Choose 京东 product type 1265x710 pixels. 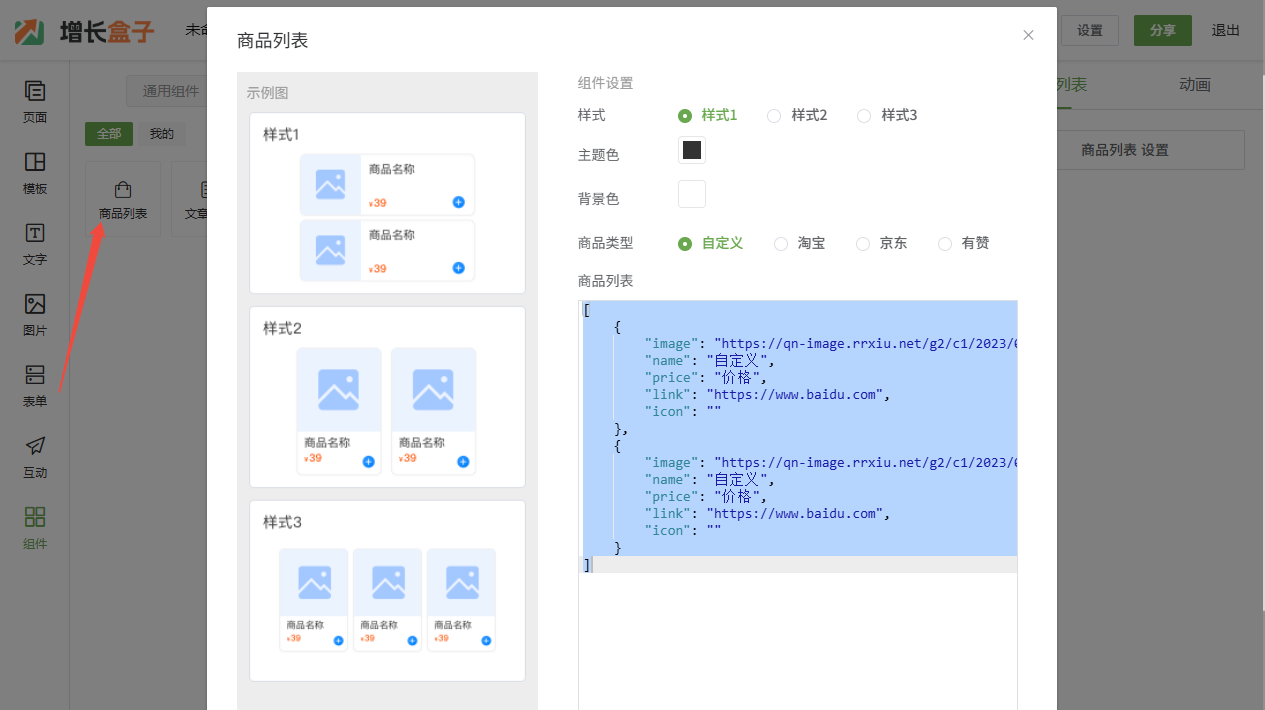[x=863, y=243]
